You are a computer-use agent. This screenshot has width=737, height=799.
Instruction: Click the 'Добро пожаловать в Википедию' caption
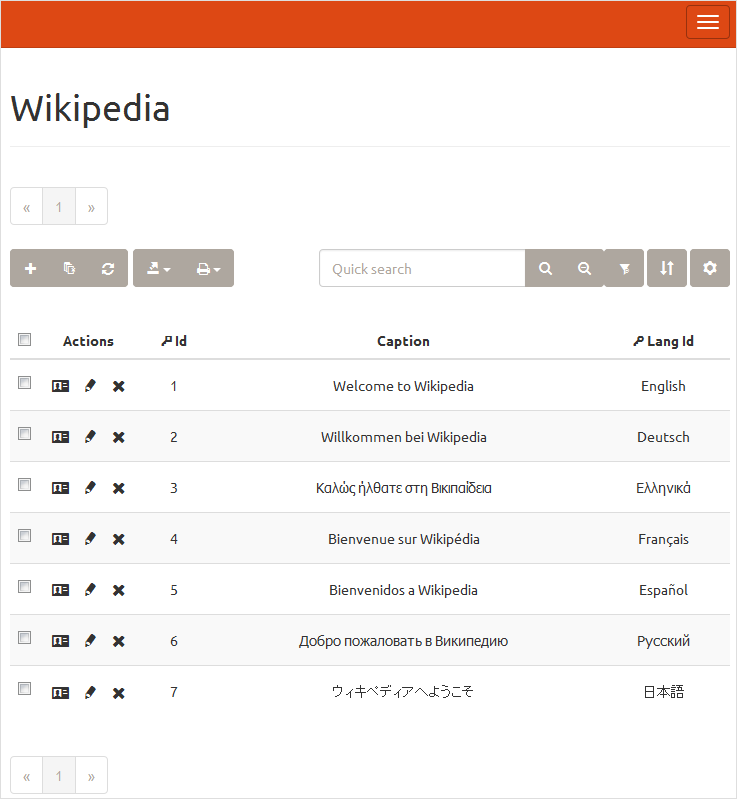pyautogui.click(x=403, y=641)
